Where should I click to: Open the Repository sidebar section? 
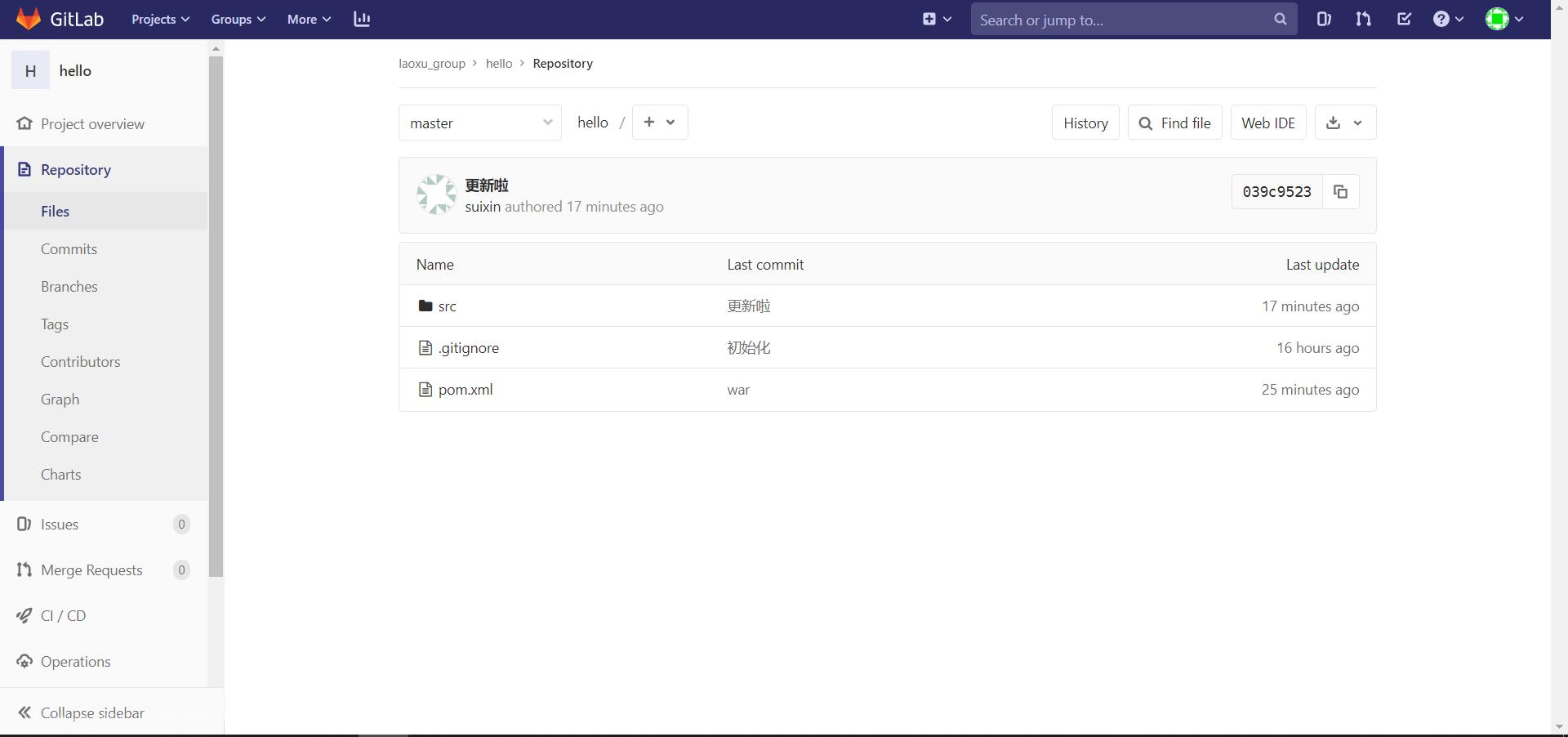pos(105,169)
